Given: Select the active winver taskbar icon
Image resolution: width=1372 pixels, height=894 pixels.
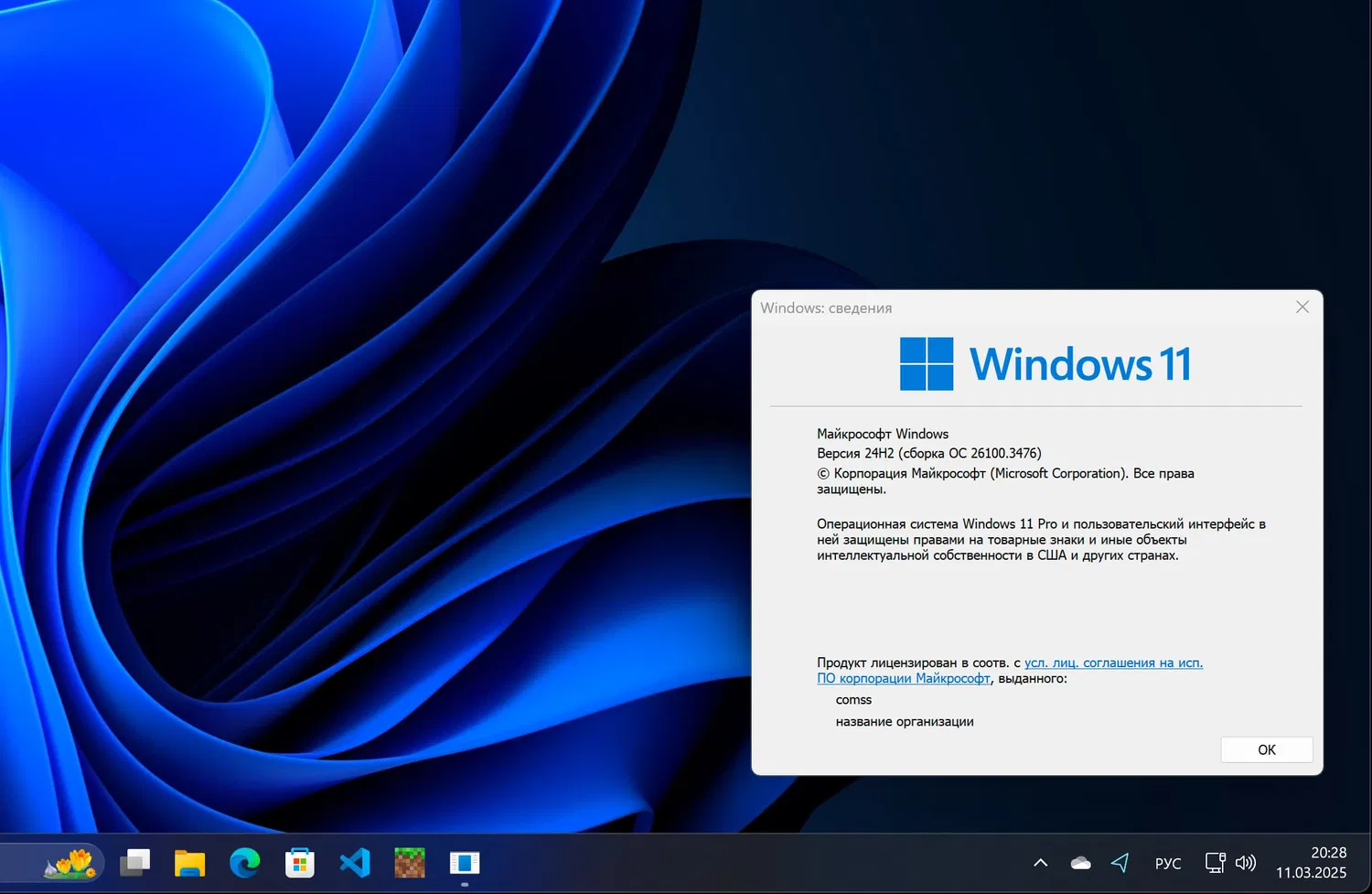Looking at the screenshot, I should click(x=465, y=863).
